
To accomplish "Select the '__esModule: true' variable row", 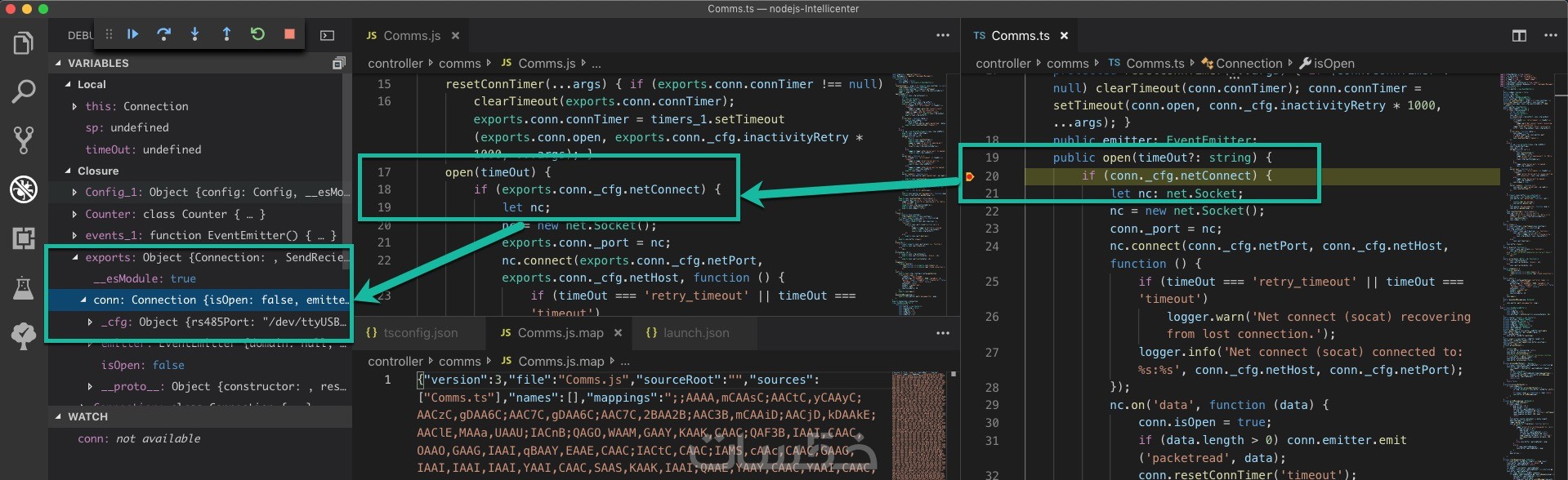I will pyautogui.click(x=200, y=278).
